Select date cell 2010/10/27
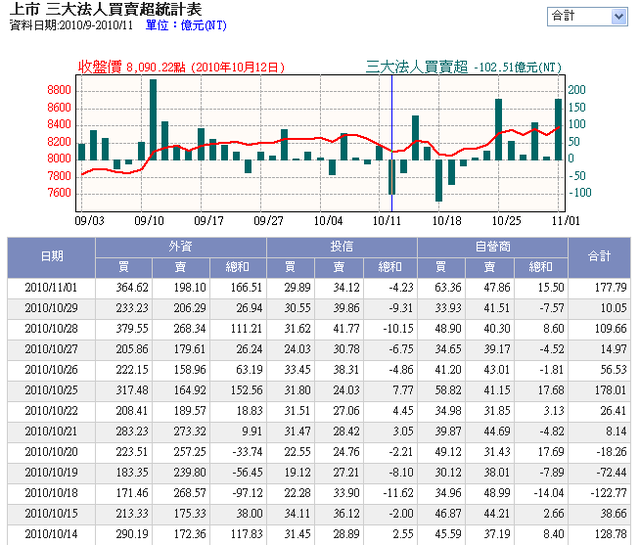The width and height of the screenshot is (640, 545). (x=51, y=350)
